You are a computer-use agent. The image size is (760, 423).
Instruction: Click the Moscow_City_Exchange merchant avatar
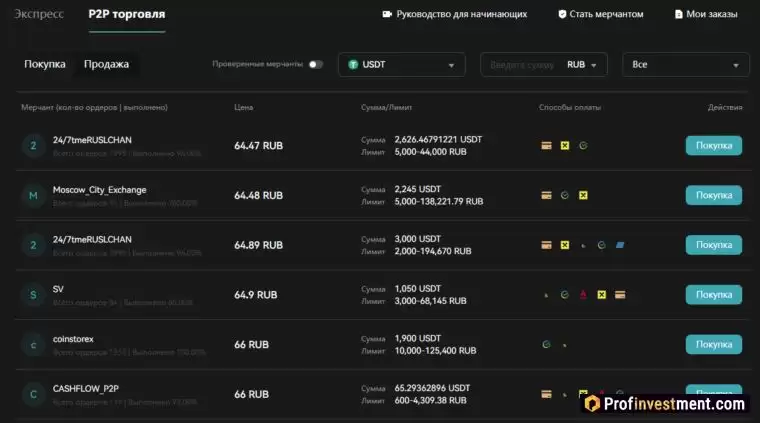pyautogui.click(x=33, y=195)
